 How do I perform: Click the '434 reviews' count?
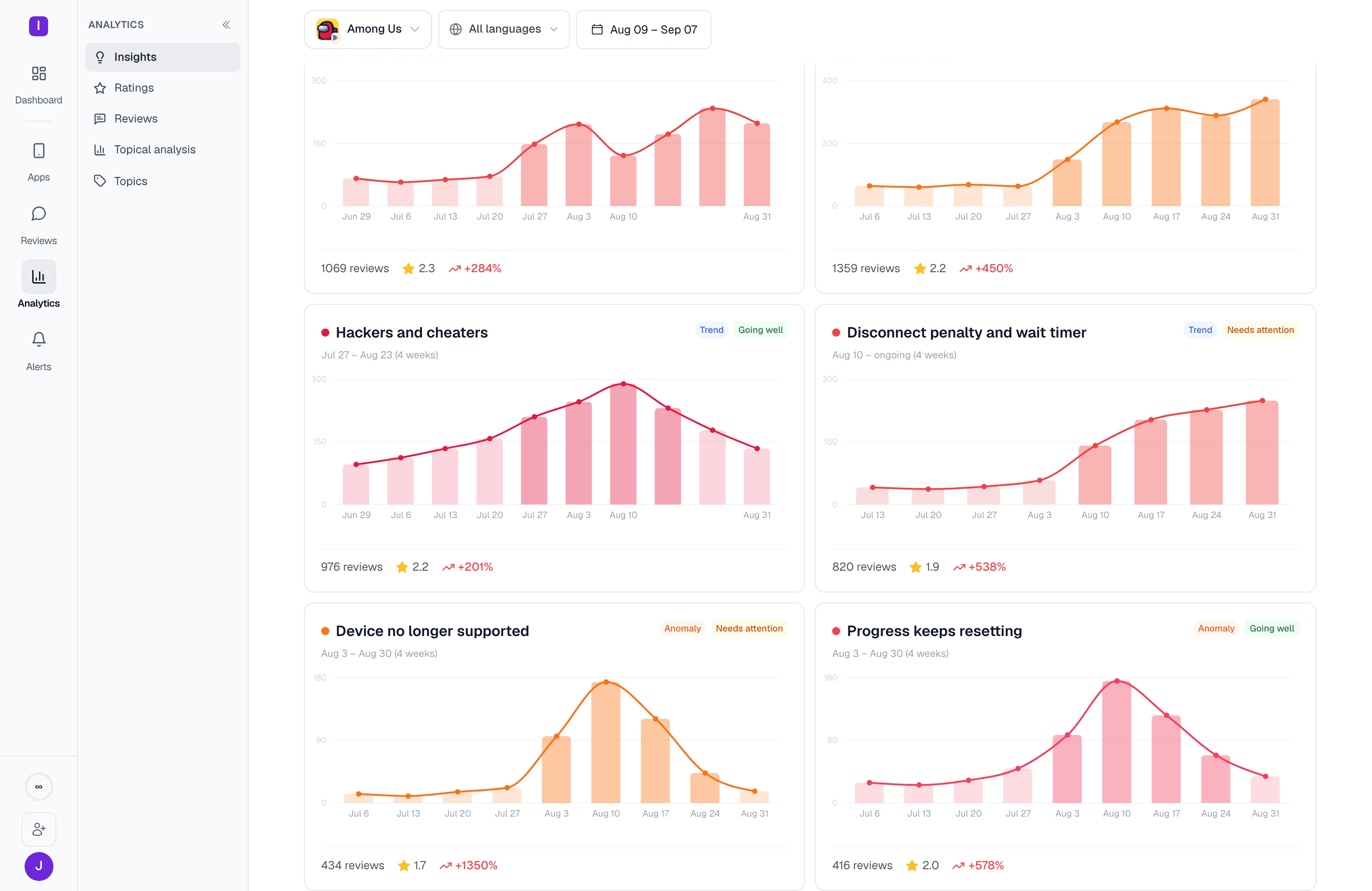click(x=353, y=866)
